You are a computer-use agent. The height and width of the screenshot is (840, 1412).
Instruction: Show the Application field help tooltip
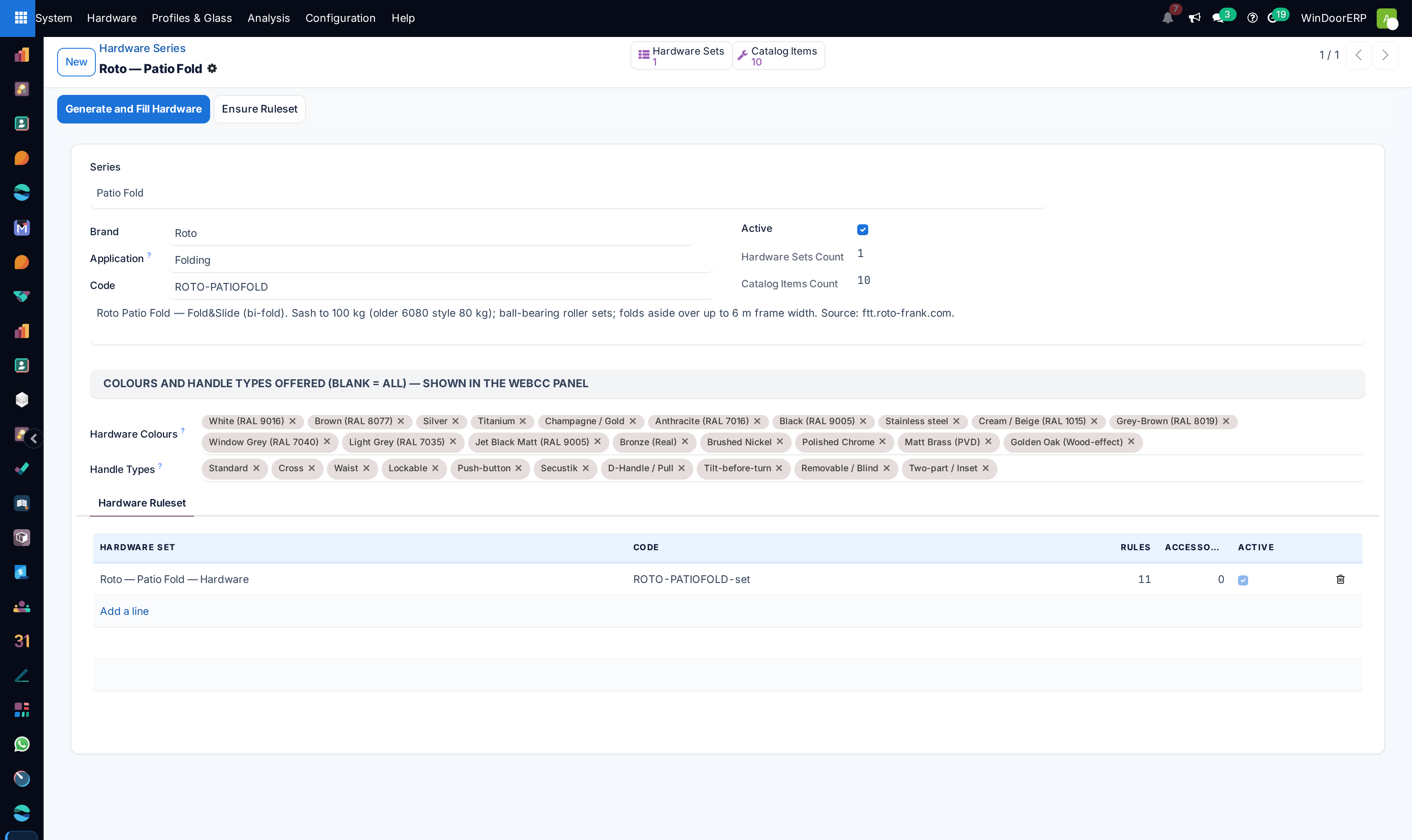click(x=149, y=255)
